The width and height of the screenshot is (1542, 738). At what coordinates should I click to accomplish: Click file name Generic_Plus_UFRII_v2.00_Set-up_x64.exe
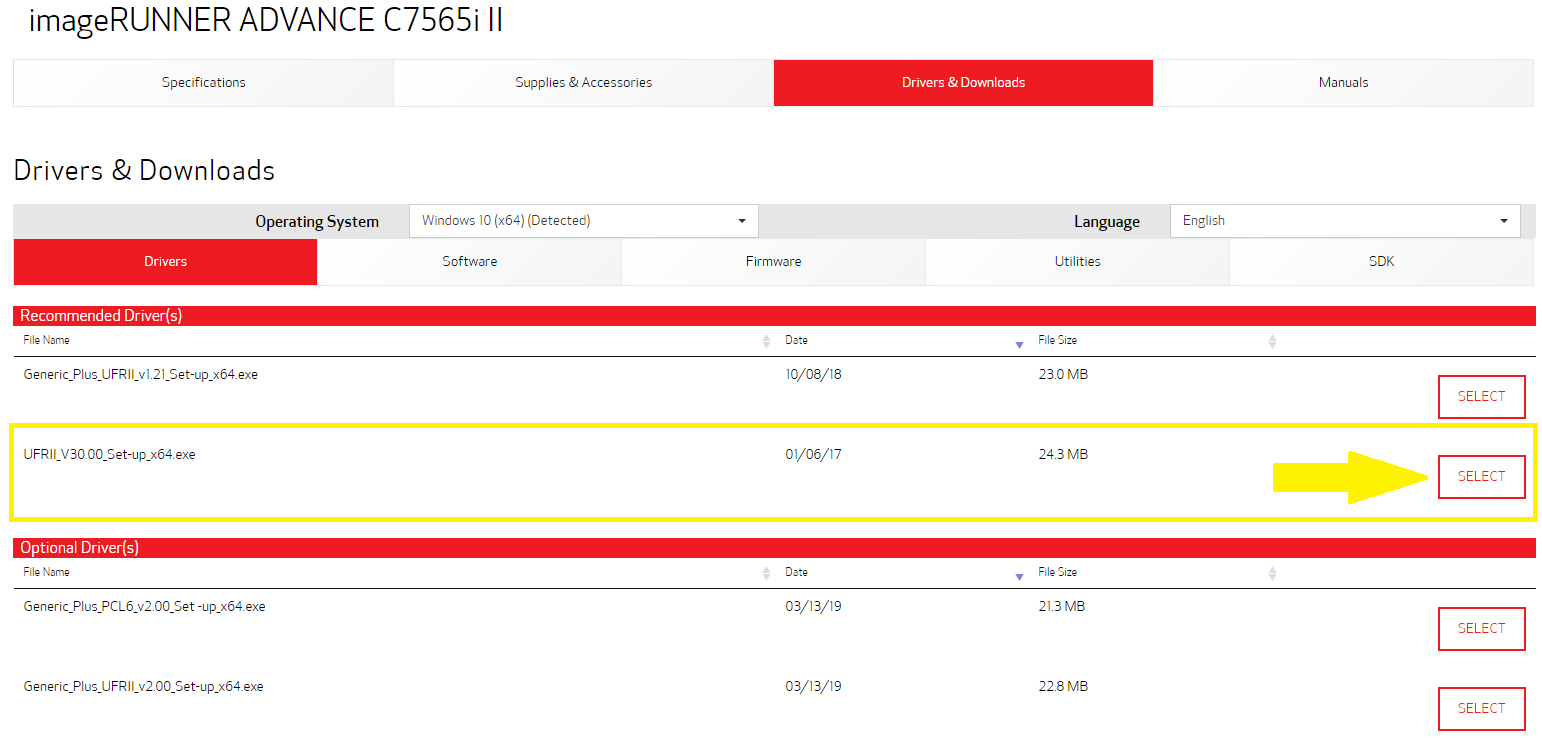click(143, 686)
